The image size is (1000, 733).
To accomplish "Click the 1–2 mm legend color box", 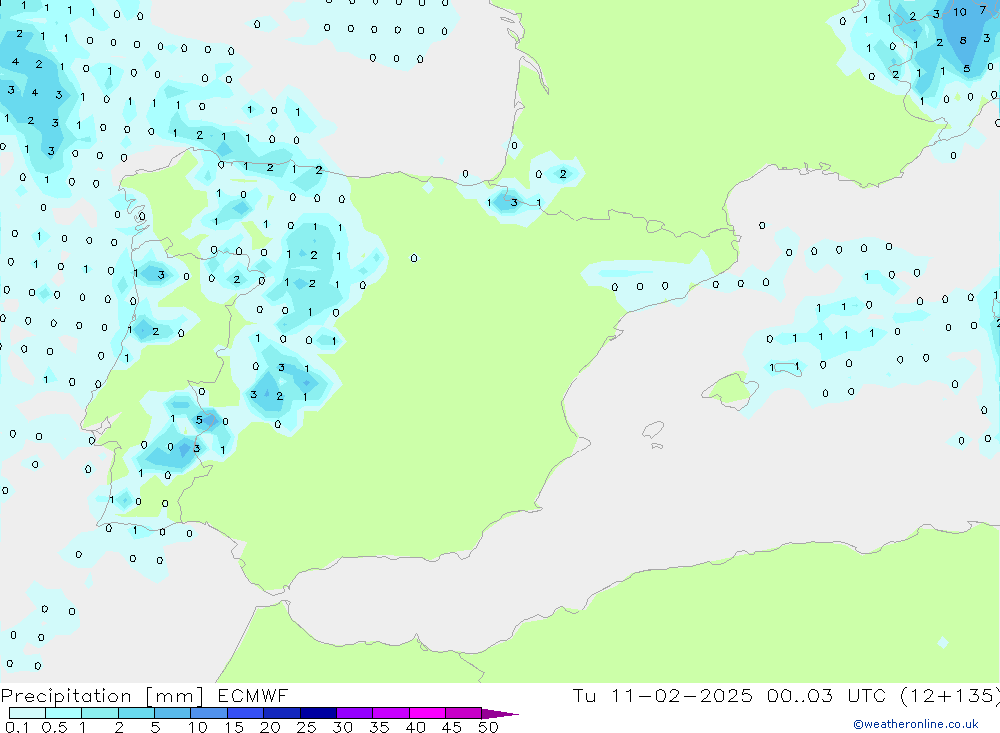I will point(99,713).
